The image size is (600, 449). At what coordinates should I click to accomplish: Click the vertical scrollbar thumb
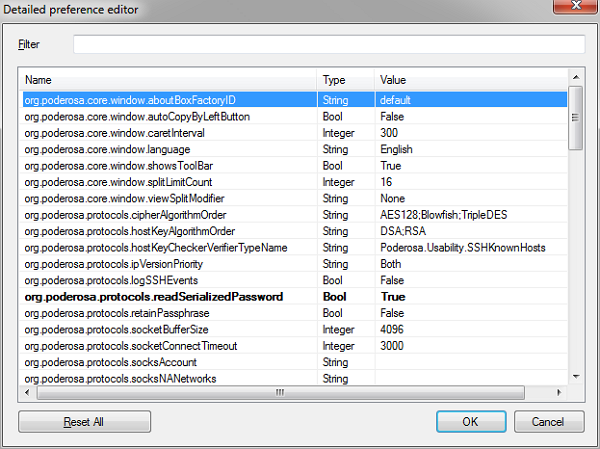tap(576, 118)
